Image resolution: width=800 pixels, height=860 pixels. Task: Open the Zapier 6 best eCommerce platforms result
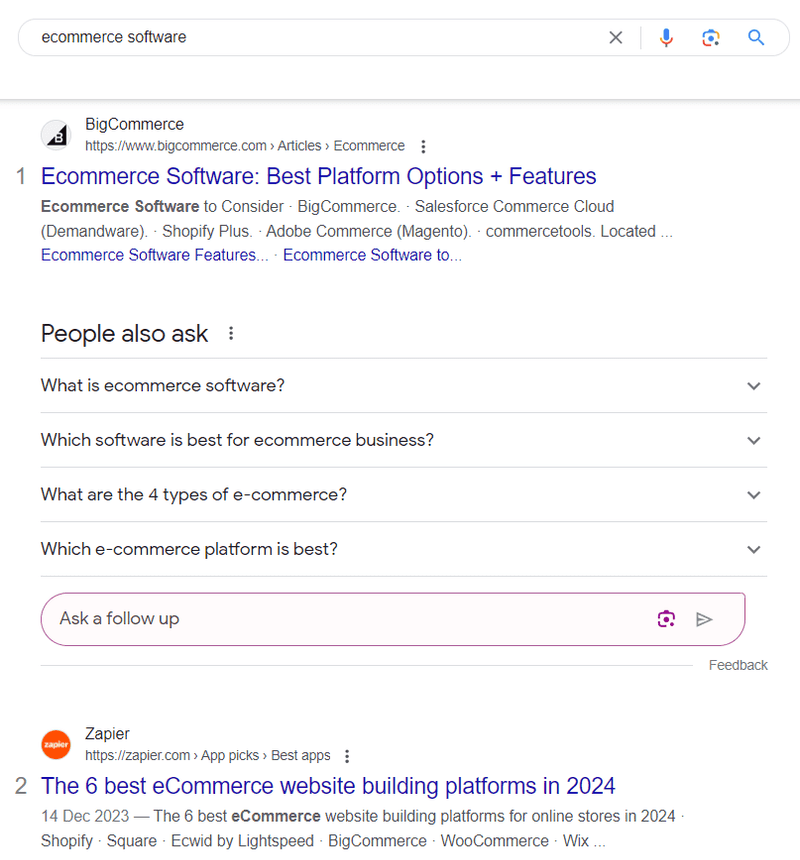click(x=328, y=786)
